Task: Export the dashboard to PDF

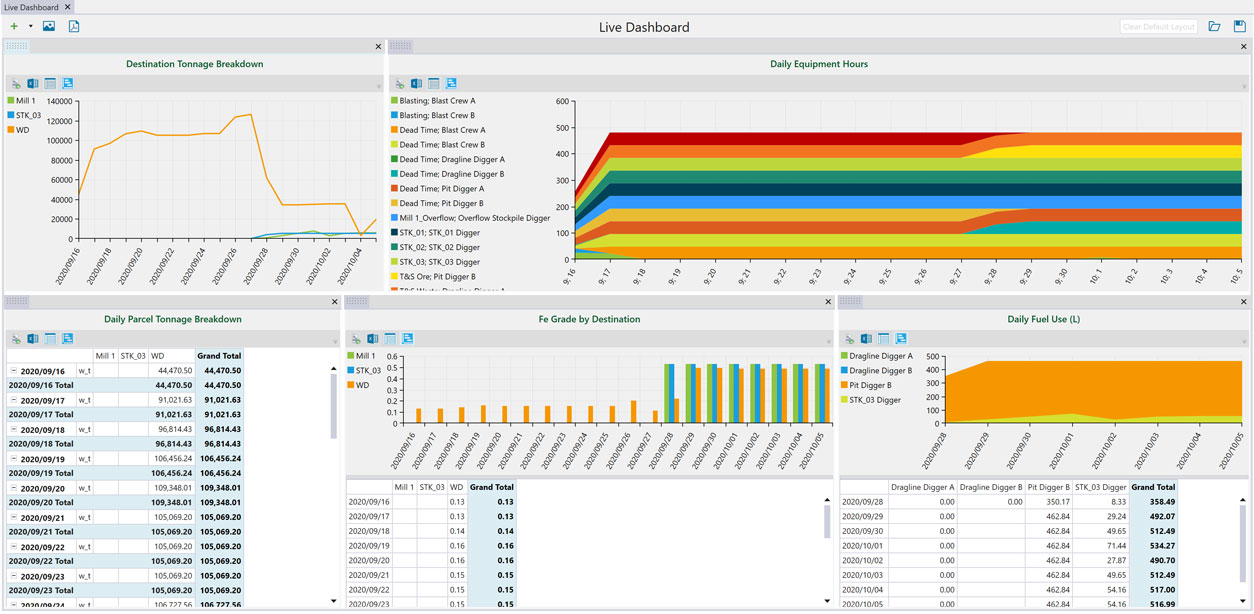Action: click(x=74, y=27)
